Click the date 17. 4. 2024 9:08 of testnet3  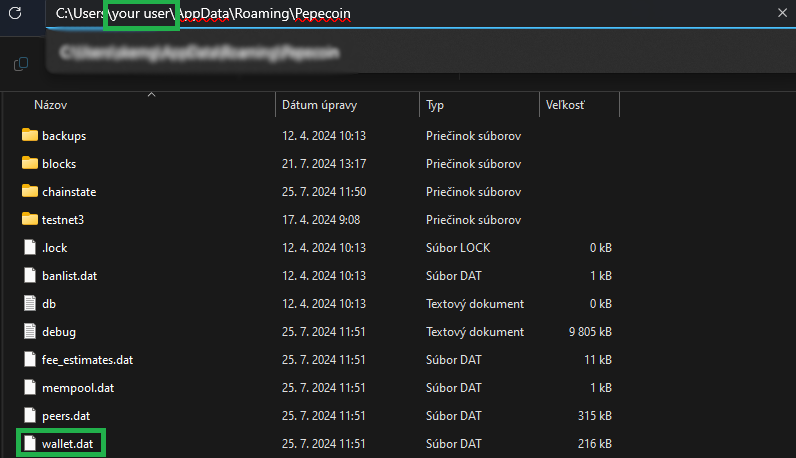click(321, 220)
